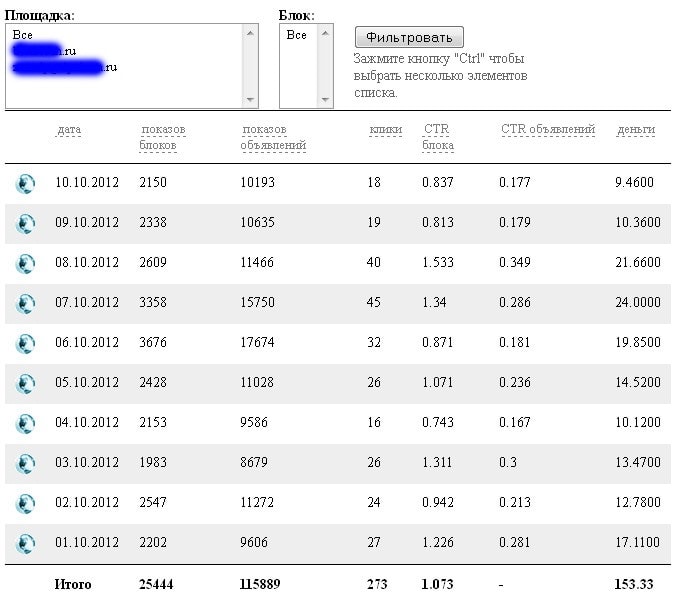Click the globe icon for 07.10.2012
This screenshot has height=611, width=685.
[x=25, y=304]
